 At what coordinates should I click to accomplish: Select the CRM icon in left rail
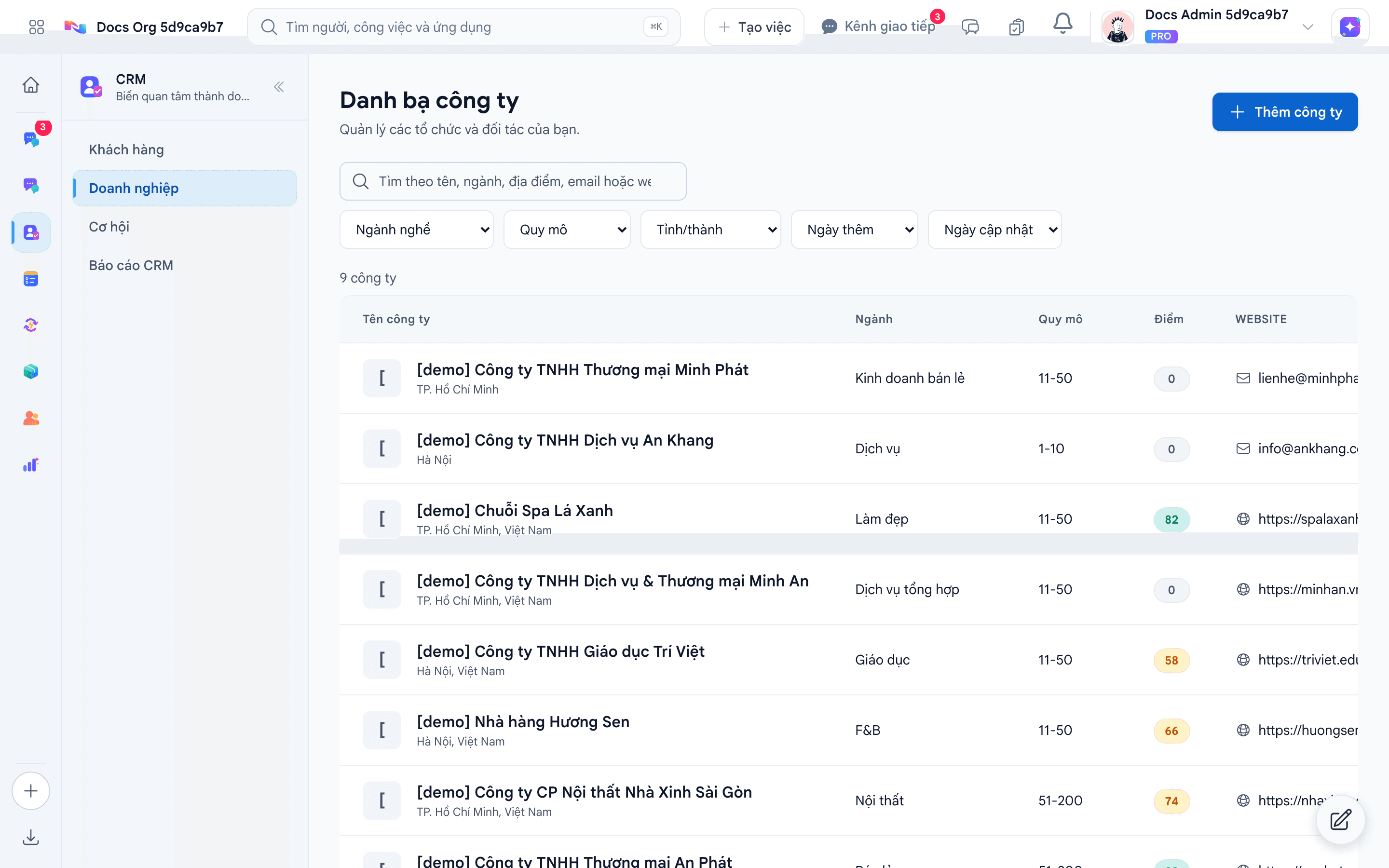pos(31,232)
